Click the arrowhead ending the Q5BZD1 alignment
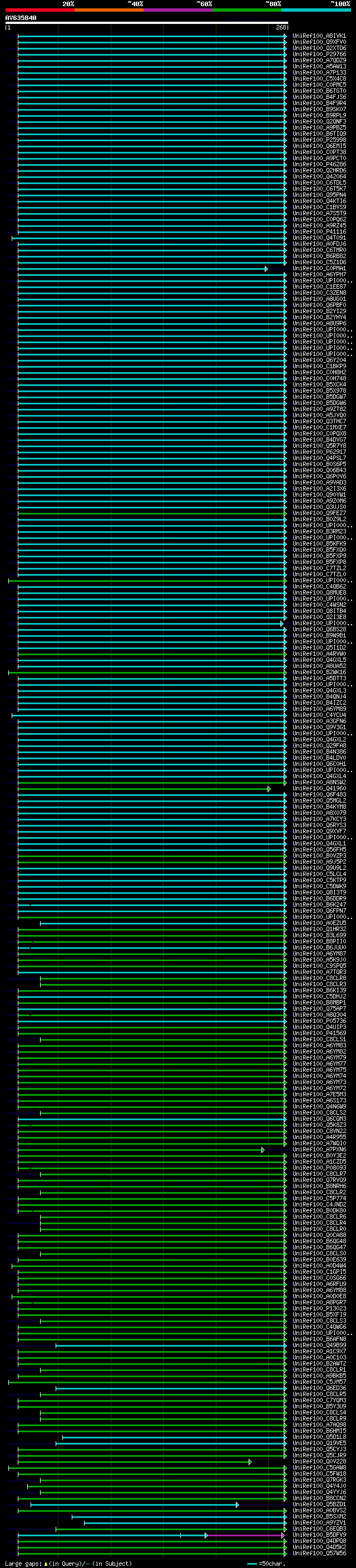This screenshot has height=1568, width=356. pos(237,1505)
